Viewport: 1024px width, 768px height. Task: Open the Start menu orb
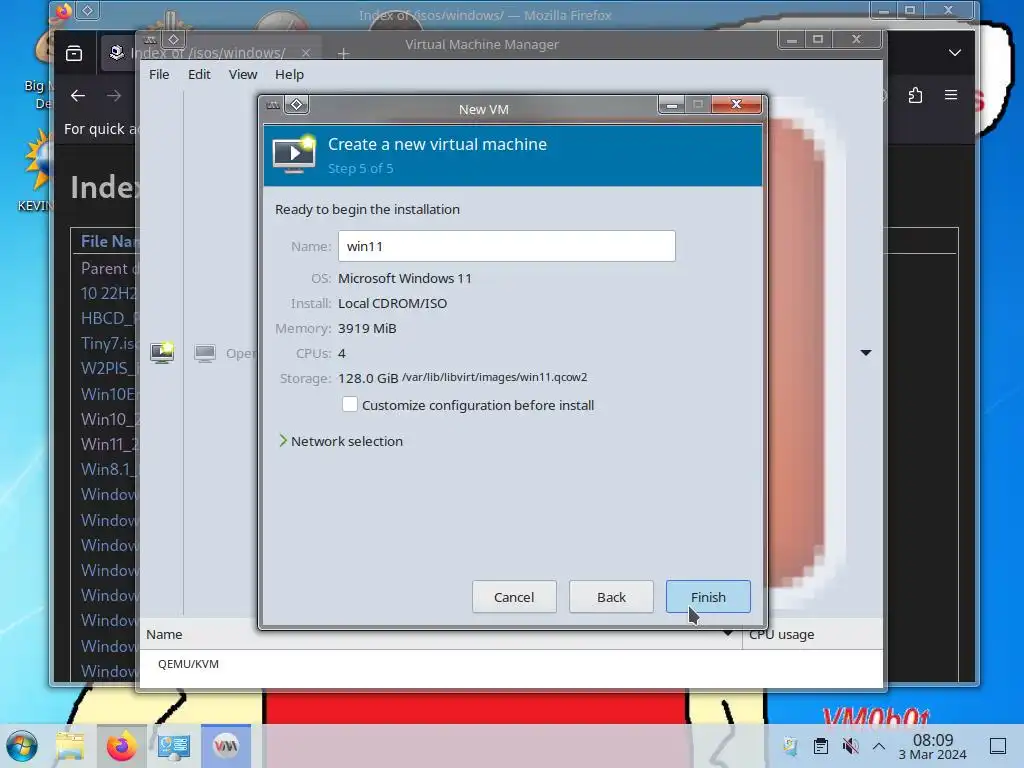coord(22,746)
